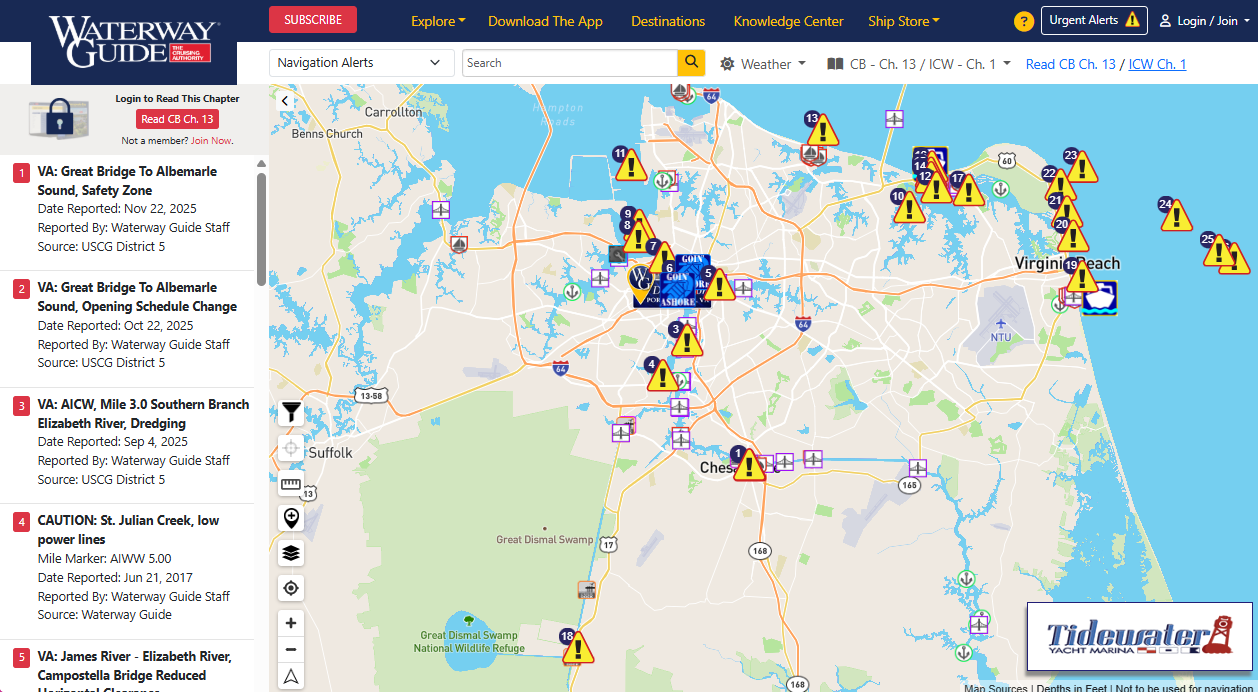Image resolution: width=1258 pixels, height=692 pixels.
Task: Open the Explore menu
Action: [x=438, y=21]
